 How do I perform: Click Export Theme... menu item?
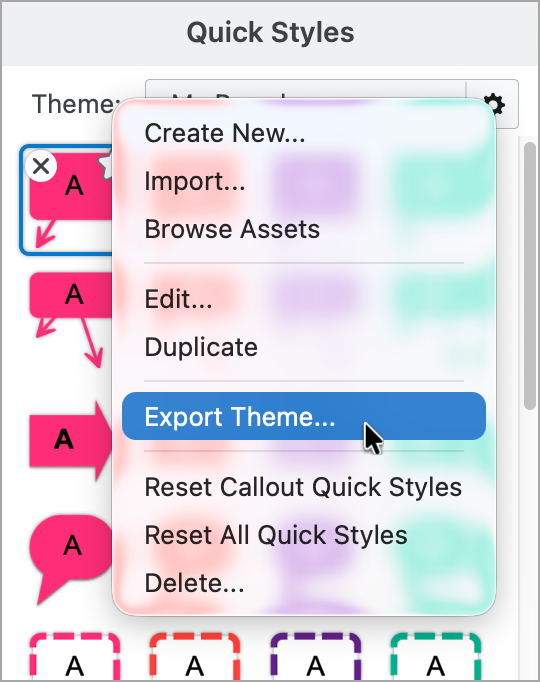303,416
